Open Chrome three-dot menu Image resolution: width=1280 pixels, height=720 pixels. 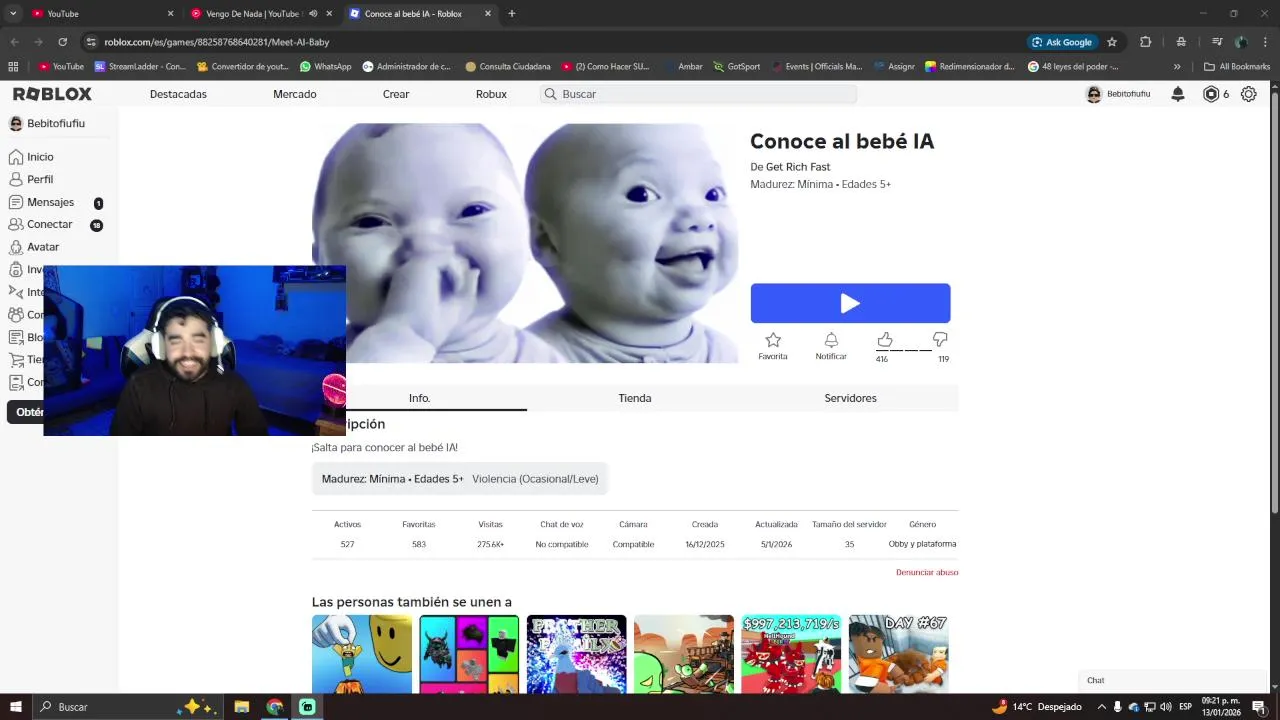point(1263,42)
